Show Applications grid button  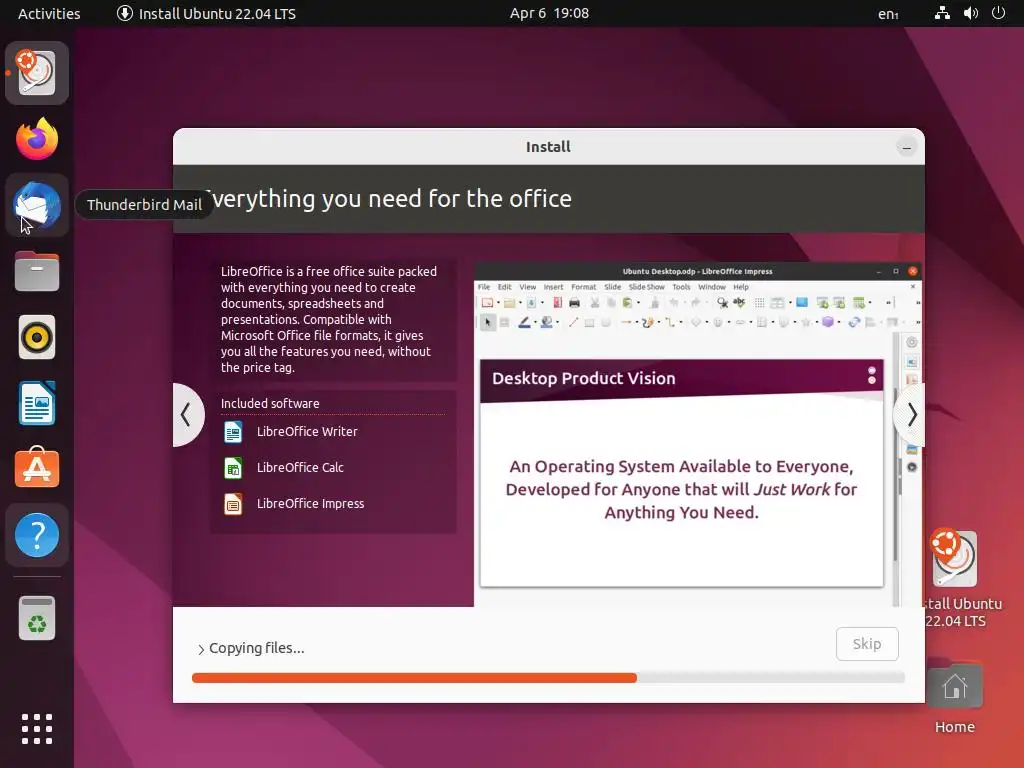tap(37, 729)
